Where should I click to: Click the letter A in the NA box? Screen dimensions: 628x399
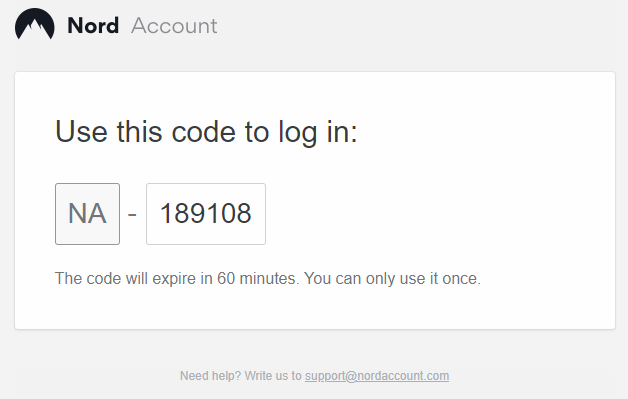pos(97,213)
